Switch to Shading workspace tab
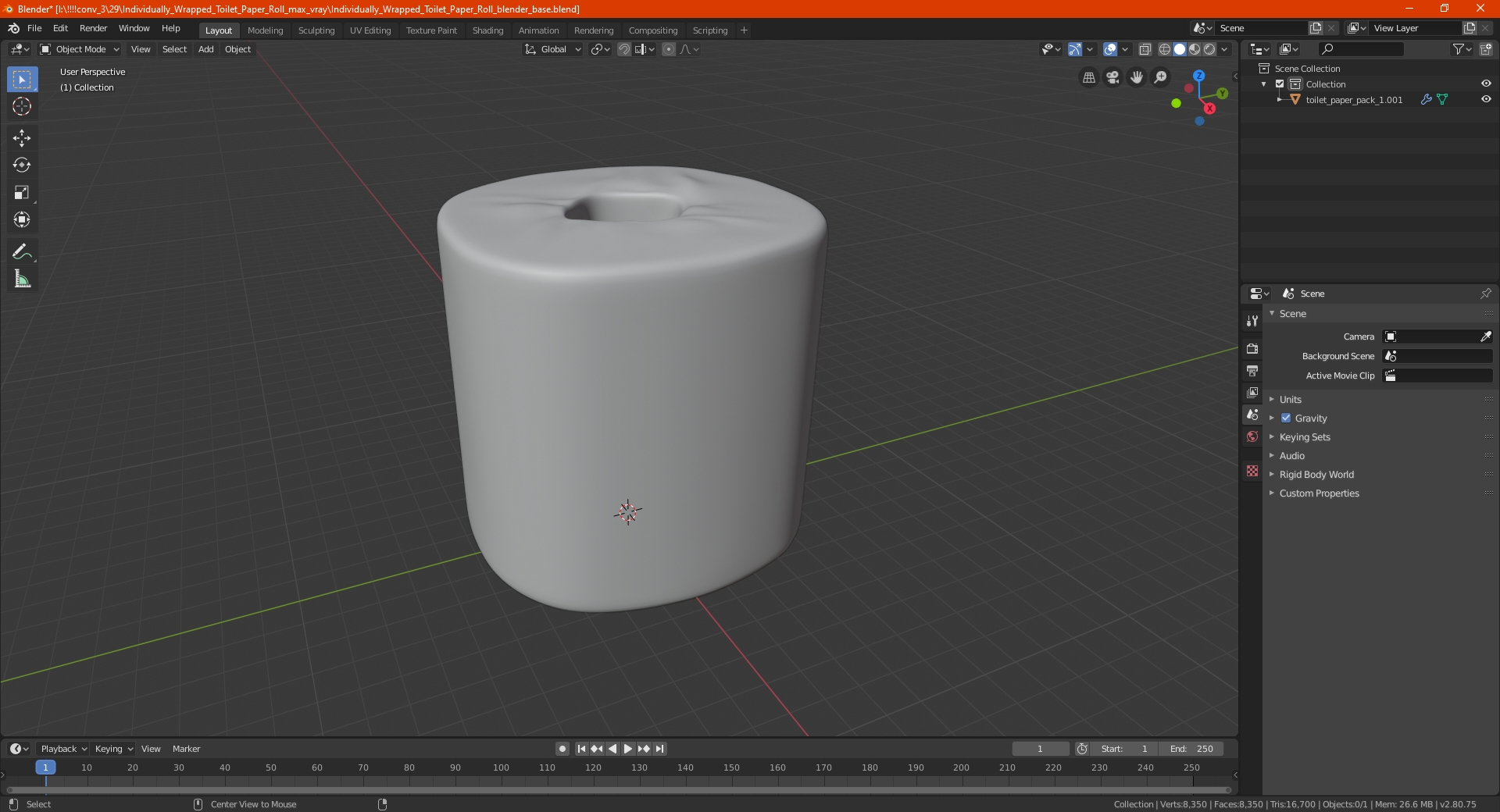Screen dimensions: 1500x812 click(x=487, y=30)
